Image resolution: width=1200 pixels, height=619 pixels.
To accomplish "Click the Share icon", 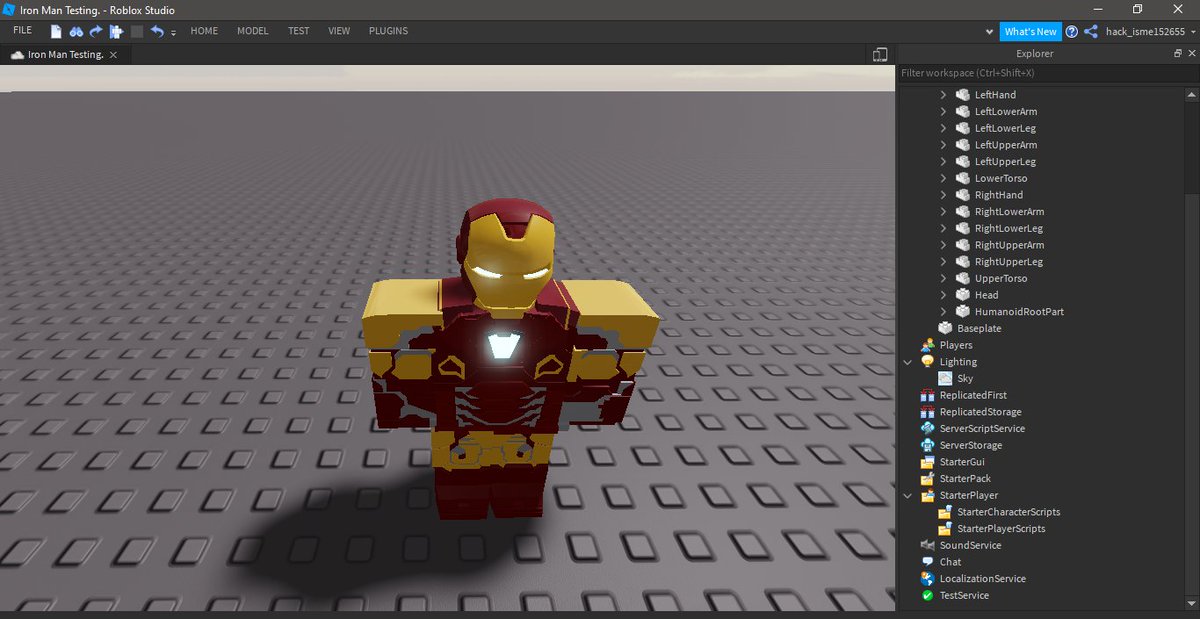I will point(1090,32).
